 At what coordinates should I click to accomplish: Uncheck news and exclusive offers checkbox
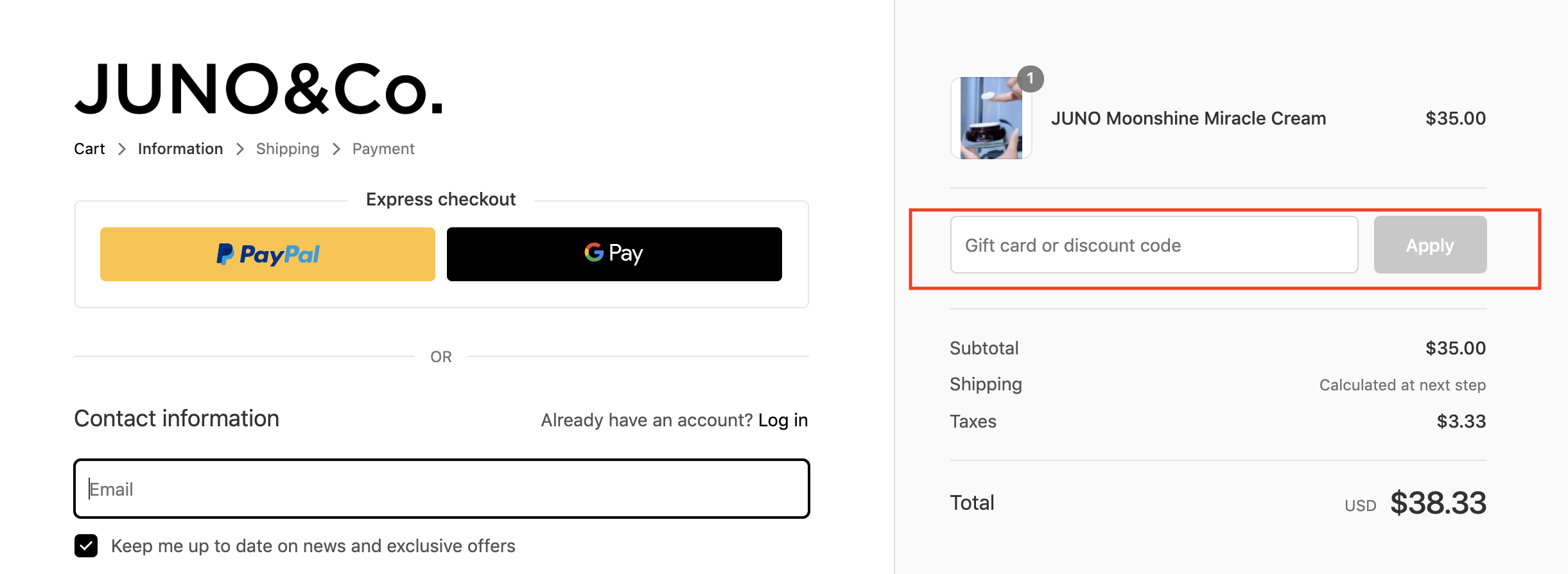[x=86, y=546]
